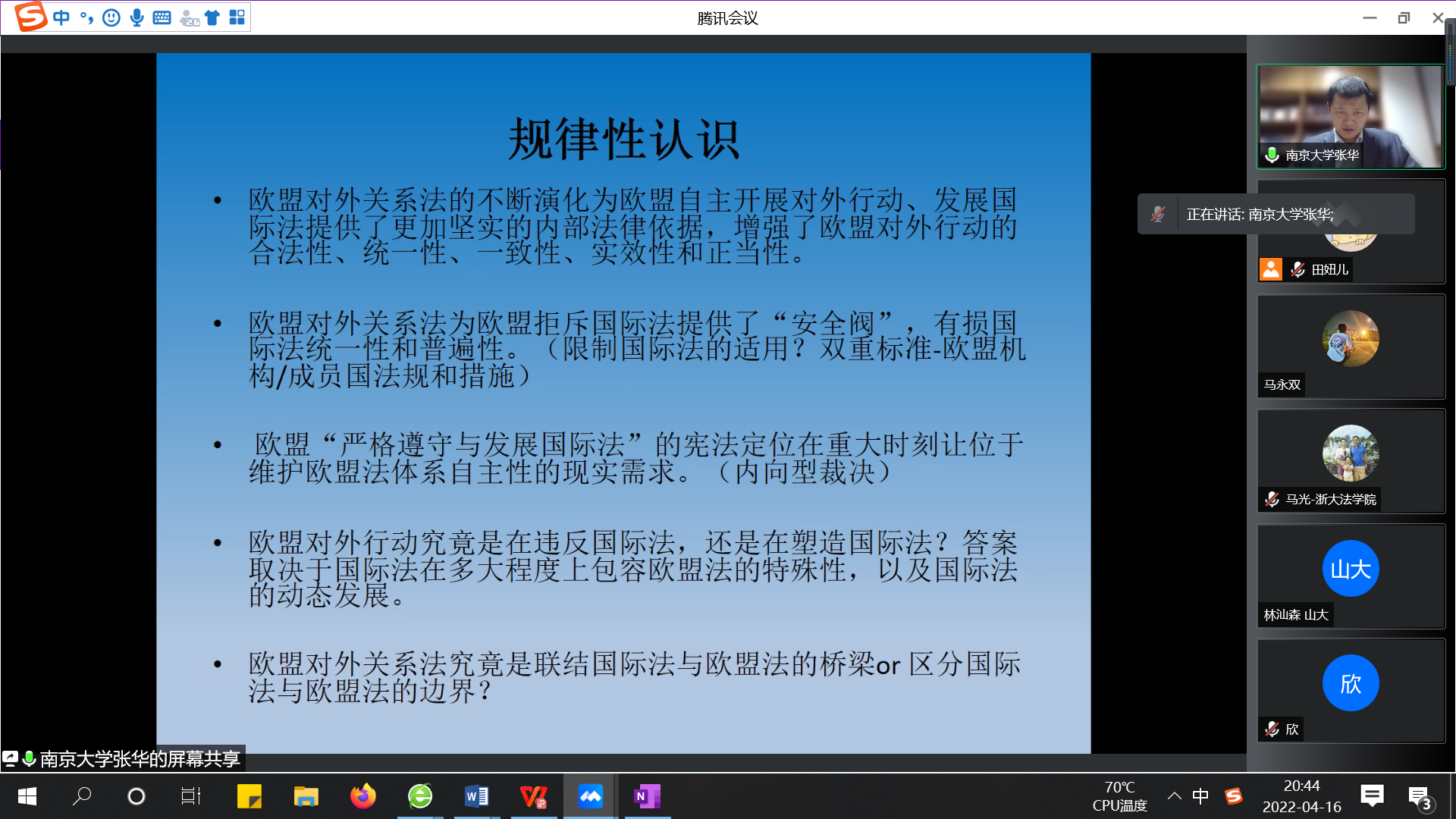Select 欣 blue avatar tile
The image size is (1456, 819).
[1351, 682]
